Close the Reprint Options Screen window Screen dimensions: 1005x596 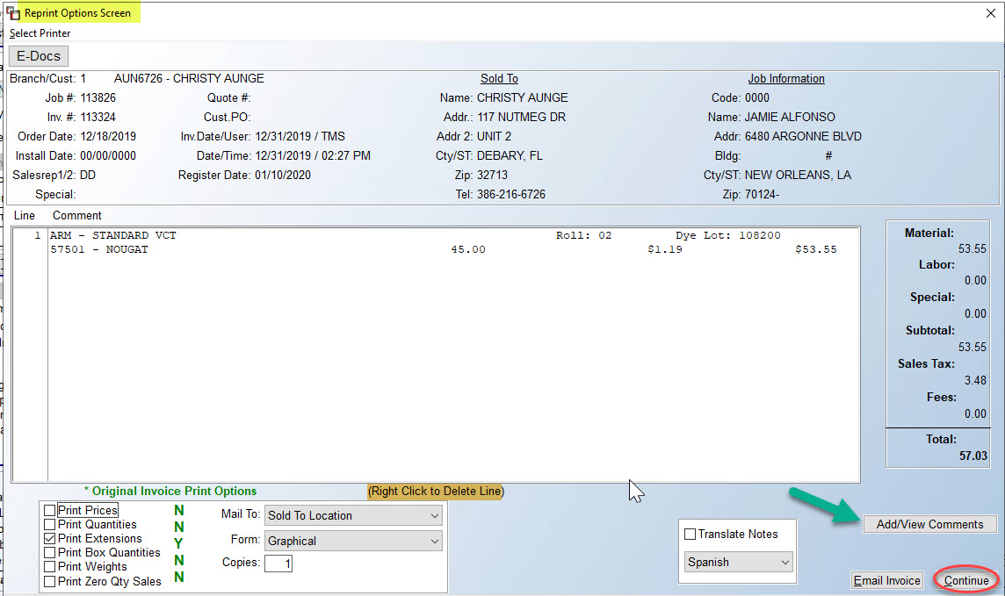(x=990, y=13)
